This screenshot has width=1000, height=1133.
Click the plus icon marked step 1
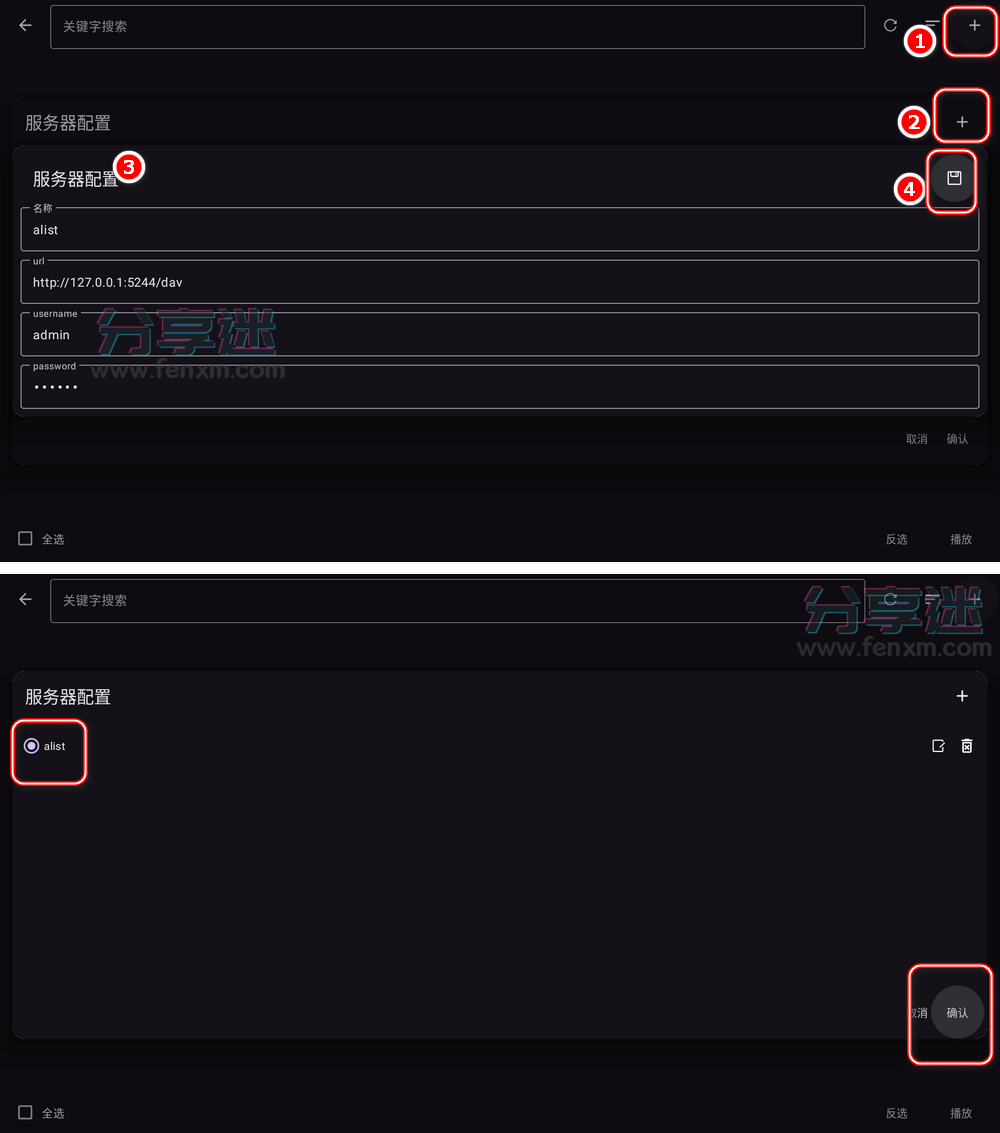click(974, 25)
